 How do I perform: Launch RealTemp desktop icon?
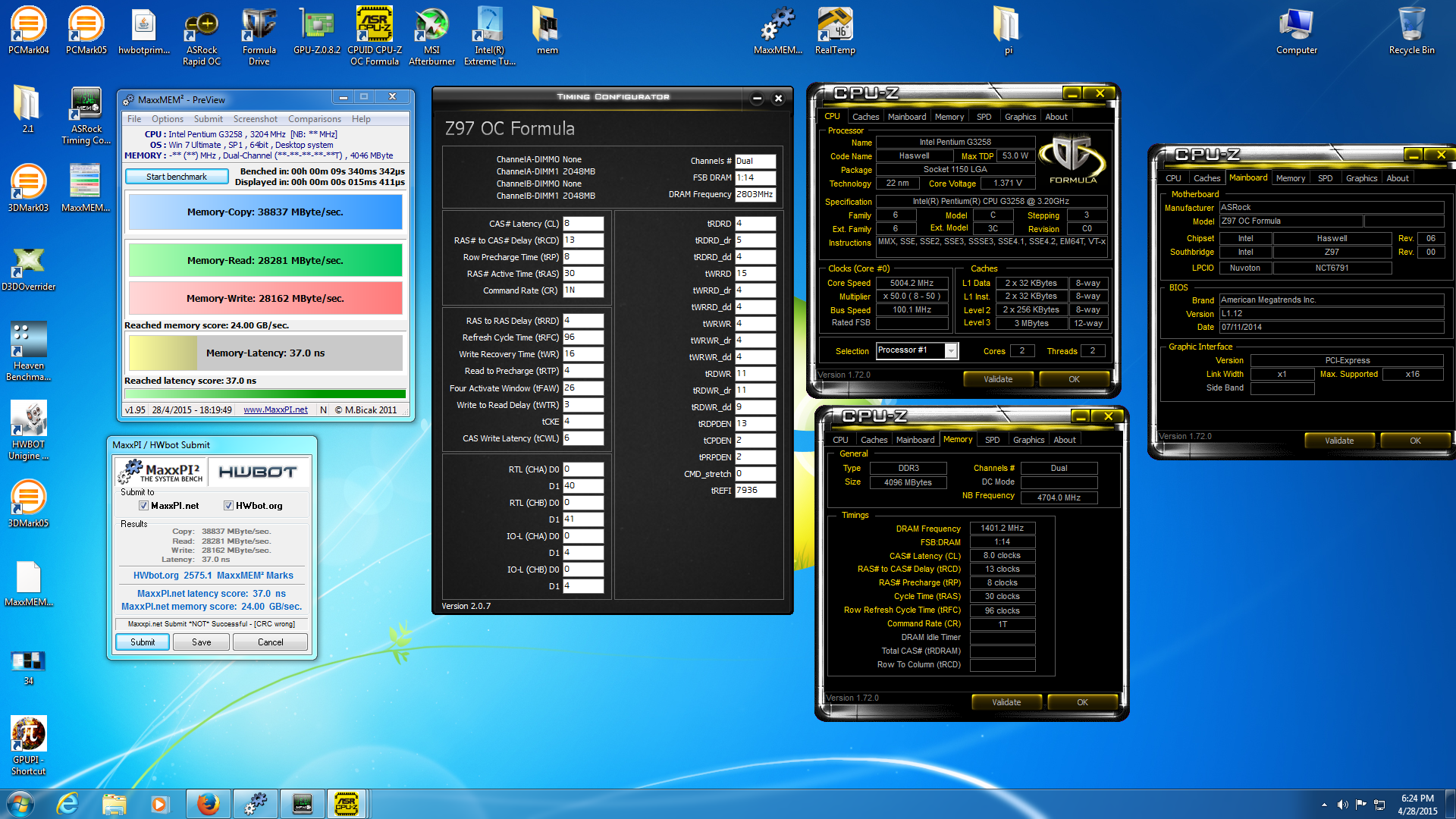(835, 30)
